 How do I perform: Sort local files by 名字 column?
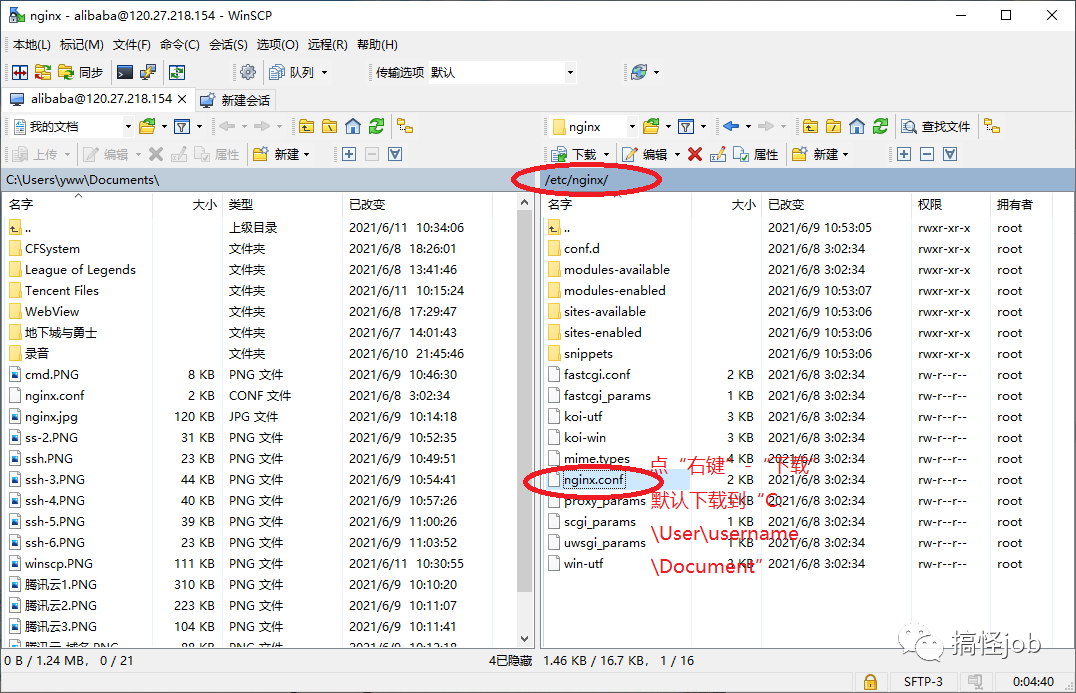[x=77, y=204]
